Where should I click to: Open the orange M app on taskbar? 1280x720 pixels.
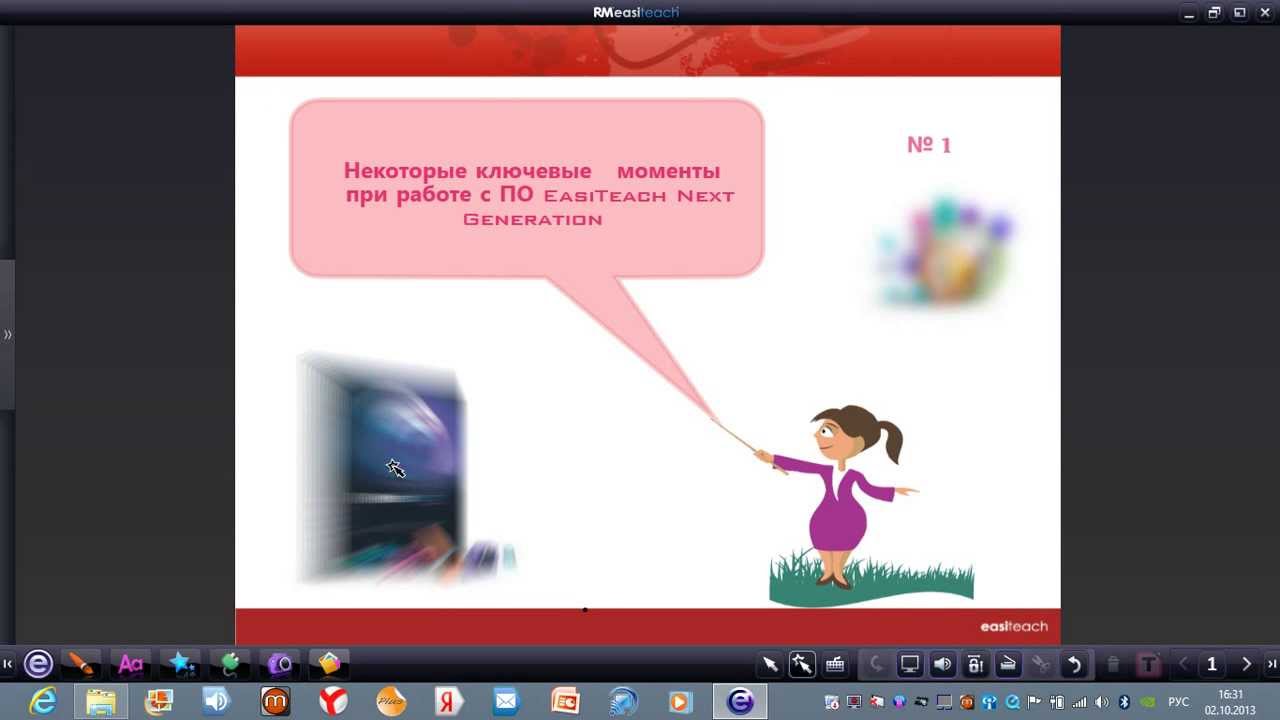pos(275,702)
